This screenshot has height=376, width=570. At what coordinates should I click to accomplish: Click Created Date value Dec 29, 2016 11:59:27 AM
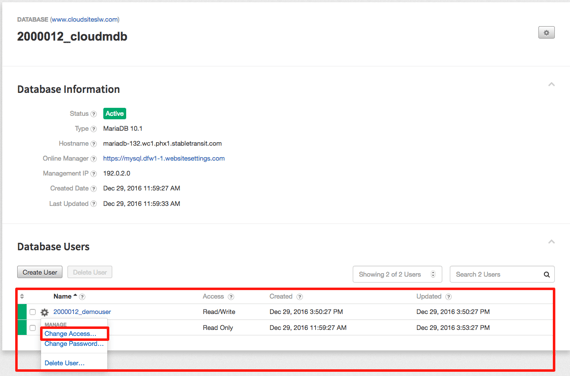(x=142, y=188)
